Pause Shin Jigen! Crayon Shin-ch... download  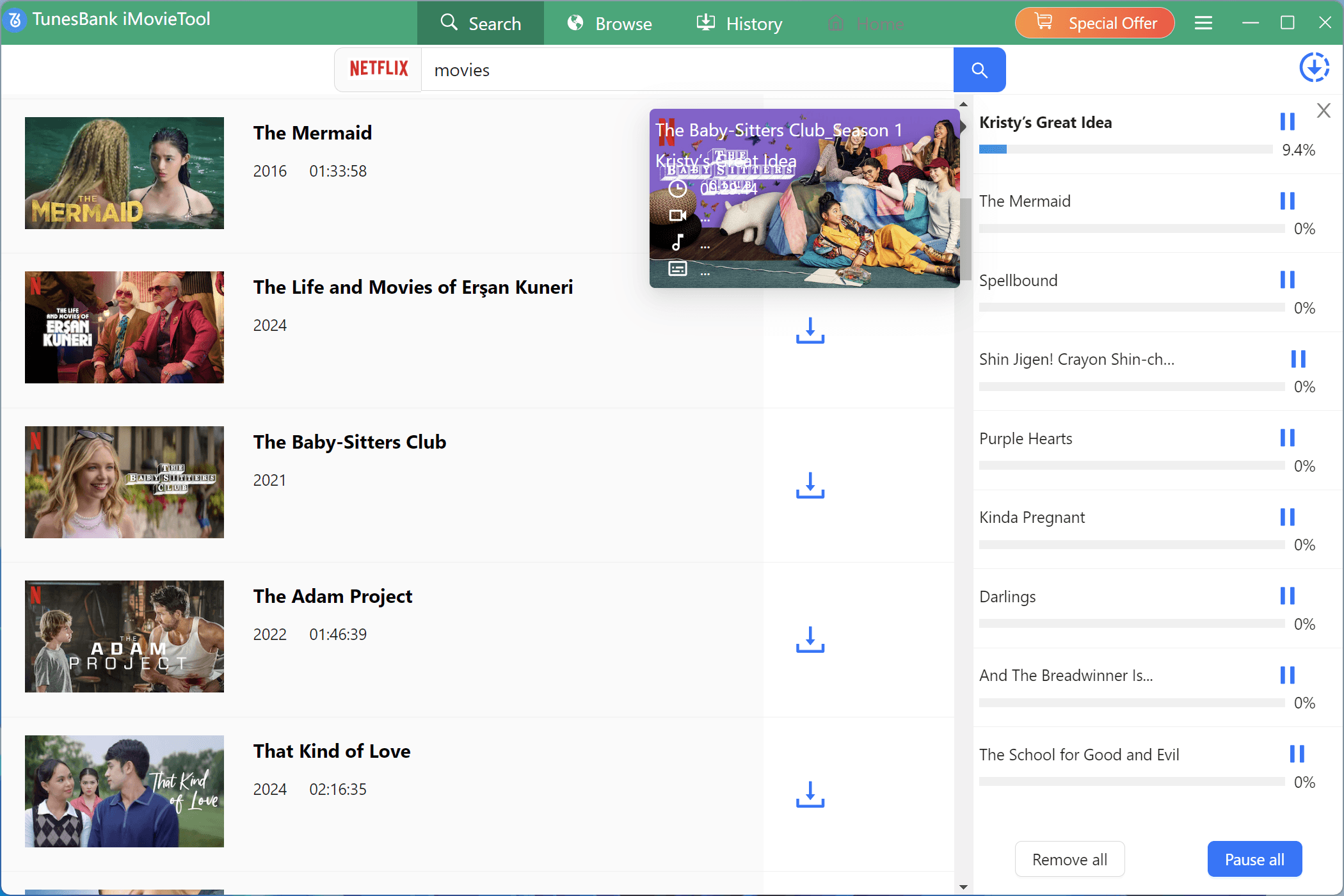coord(1298,359)
